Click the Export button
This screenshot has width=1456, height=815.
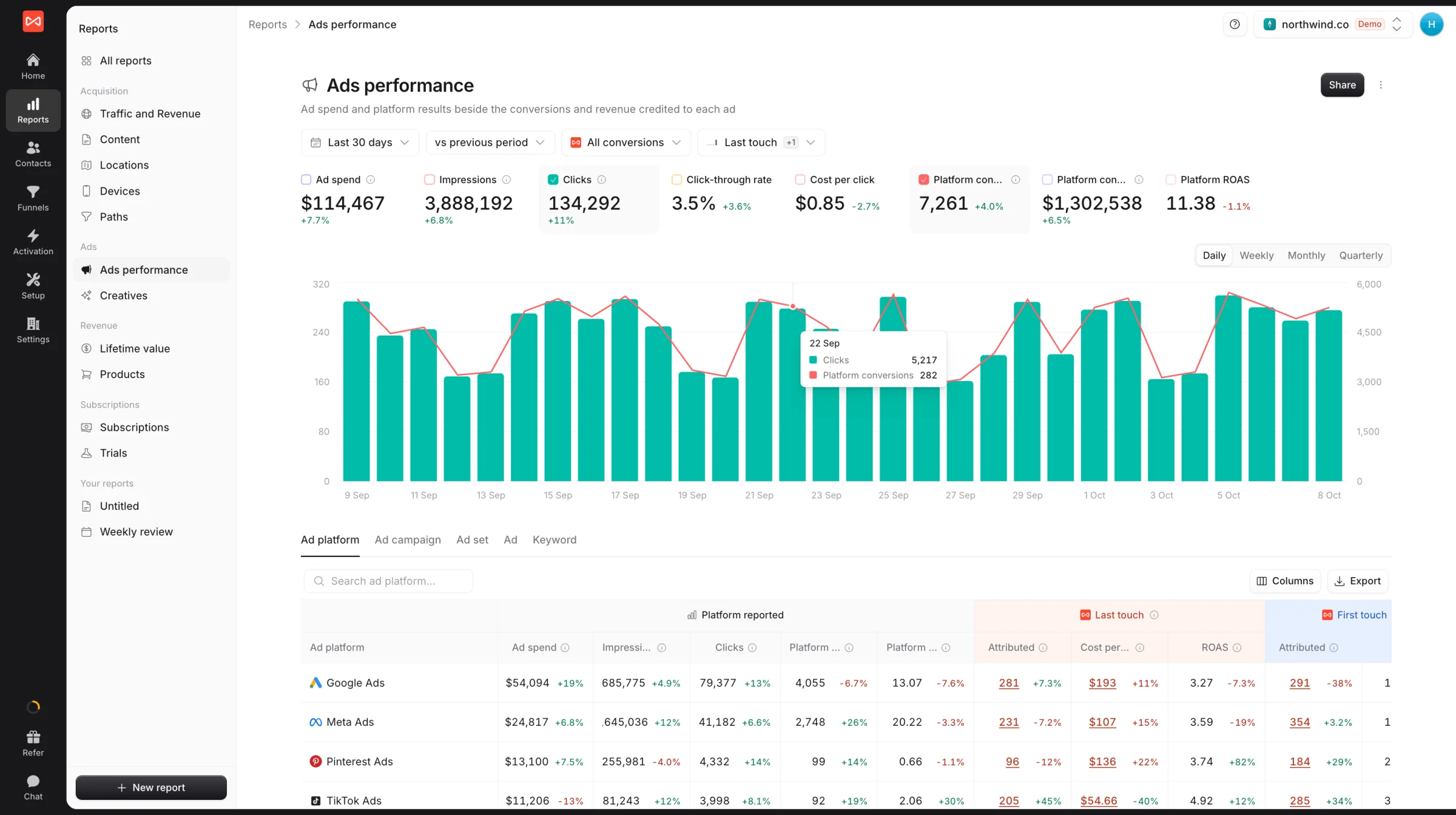click(x=1358, y=581)
